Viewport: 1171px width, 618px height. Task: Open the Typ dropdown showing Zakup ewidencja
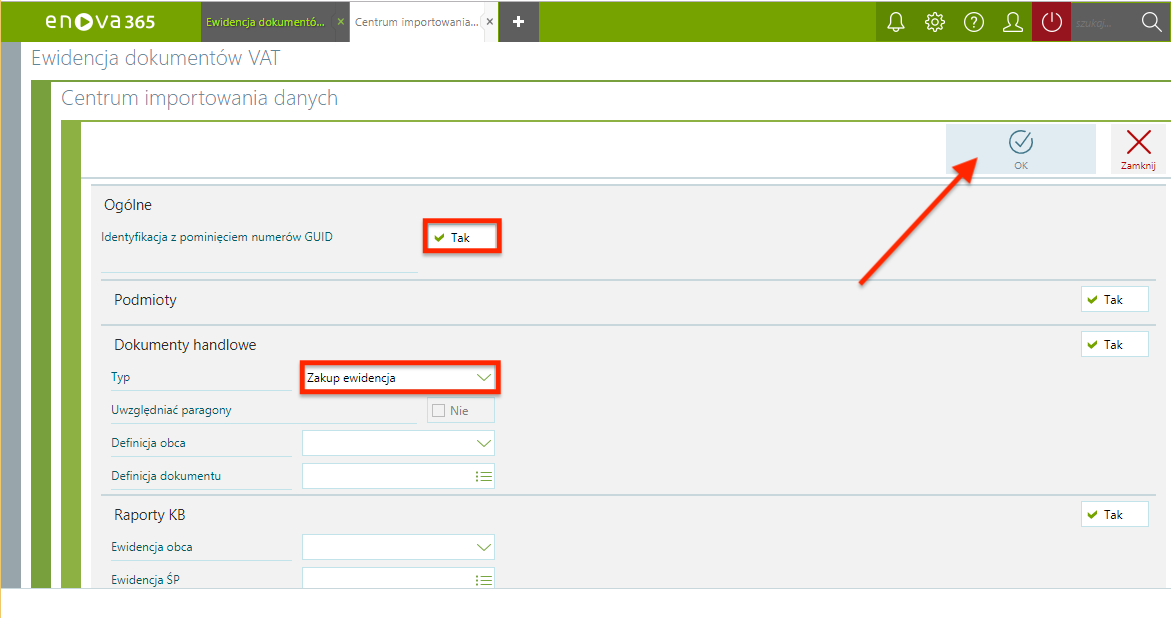399,377
